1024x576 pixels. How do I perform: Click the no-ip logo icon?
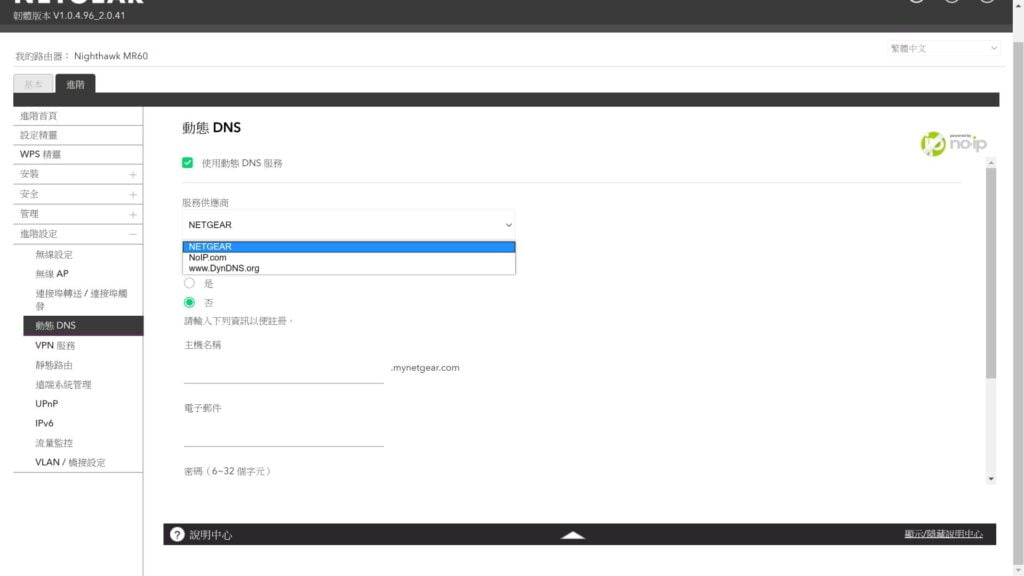tap(953, 143)
